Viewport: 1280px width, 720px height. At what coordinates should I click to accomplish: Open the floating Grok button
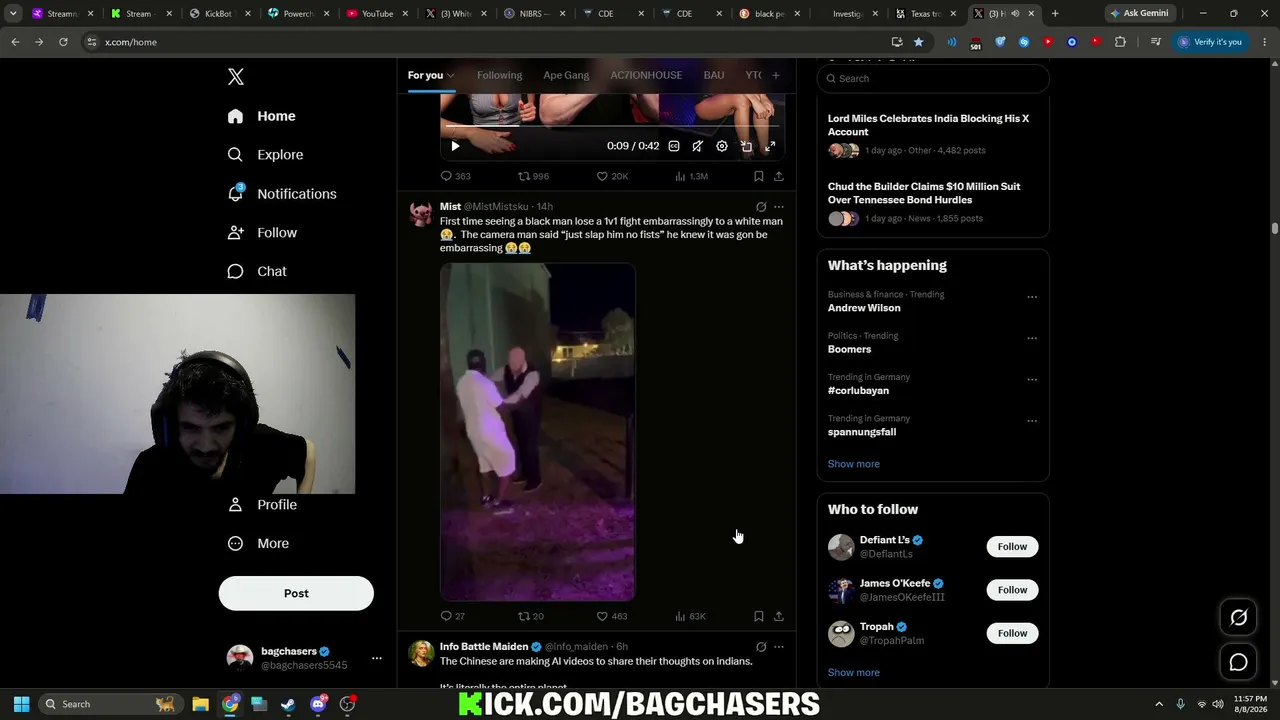[1239, 618]
